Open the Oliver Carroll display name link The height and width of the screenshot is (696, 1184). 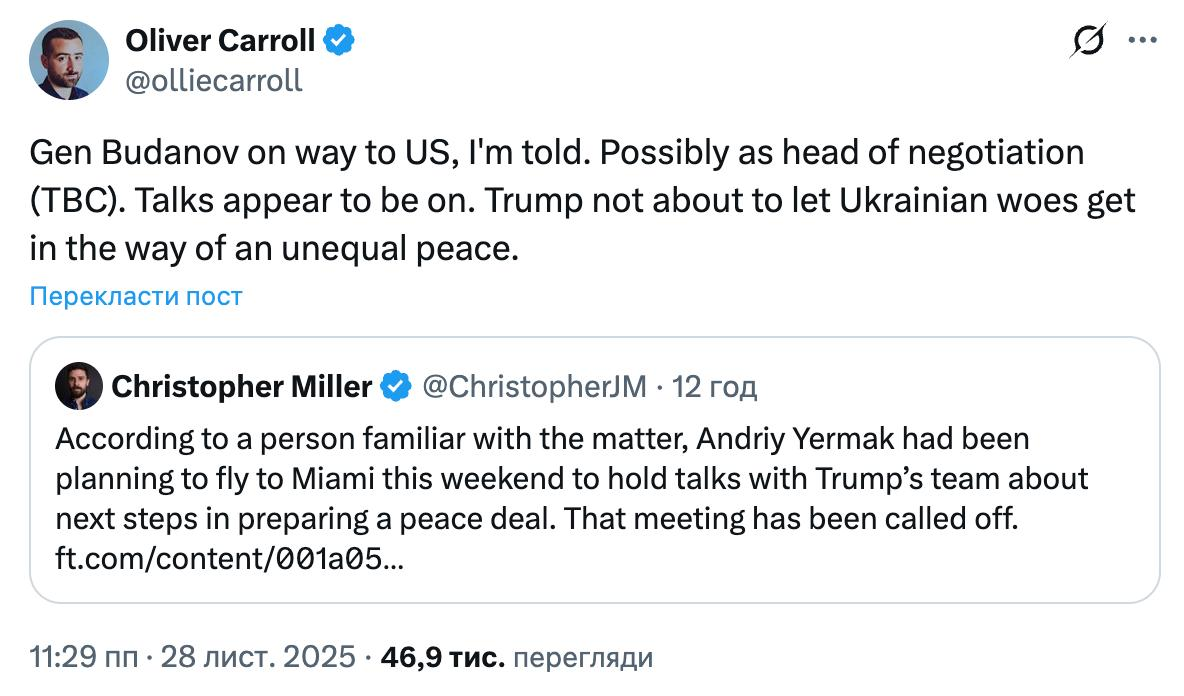click(220, 41)
